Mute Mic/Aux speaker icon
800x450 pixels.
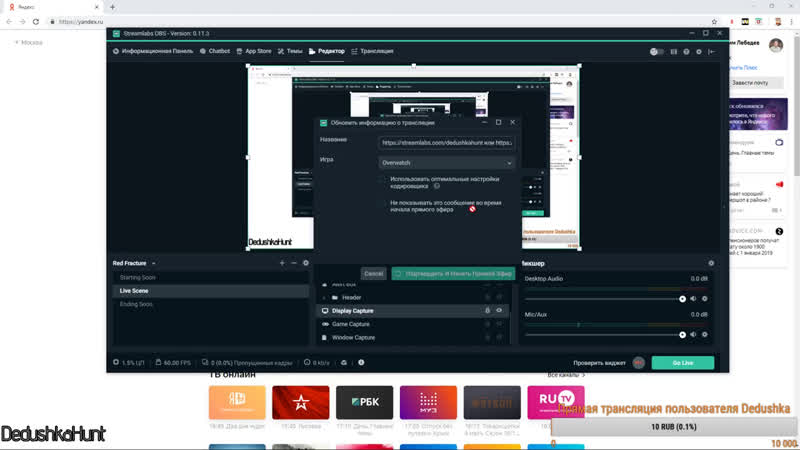(693, 335)
